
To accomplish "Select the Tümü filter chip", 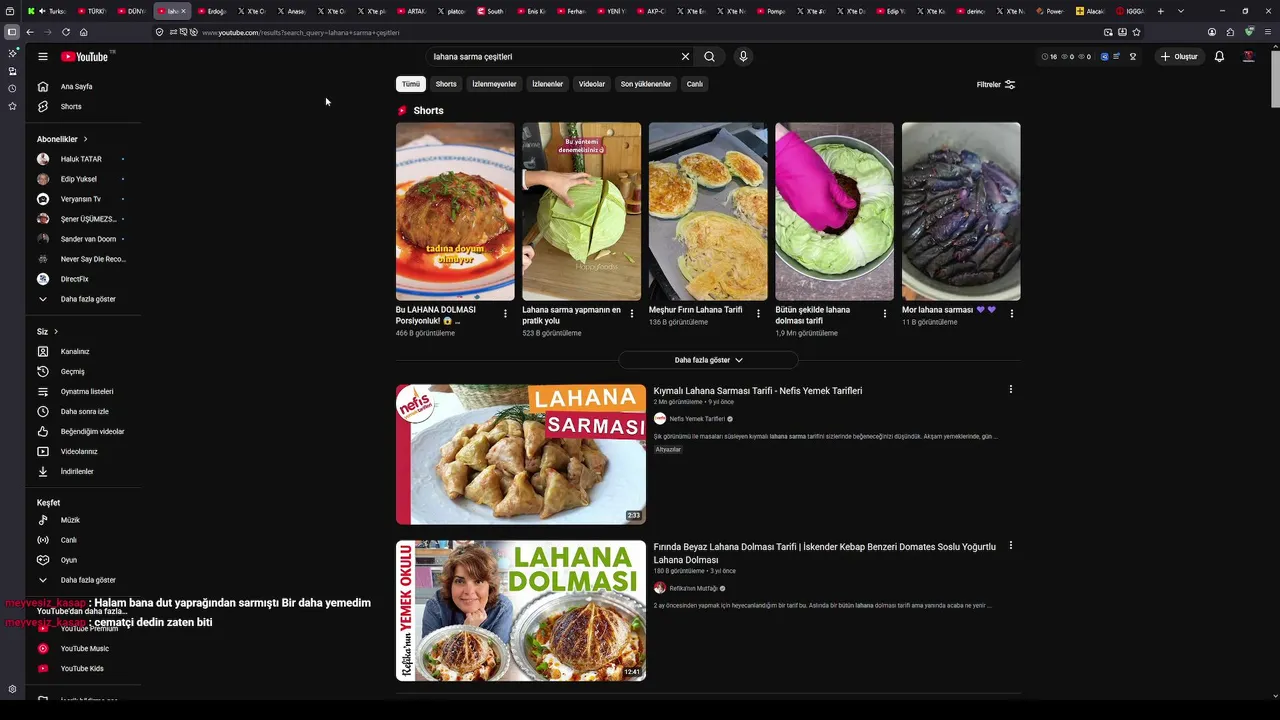I will [411, 84].
